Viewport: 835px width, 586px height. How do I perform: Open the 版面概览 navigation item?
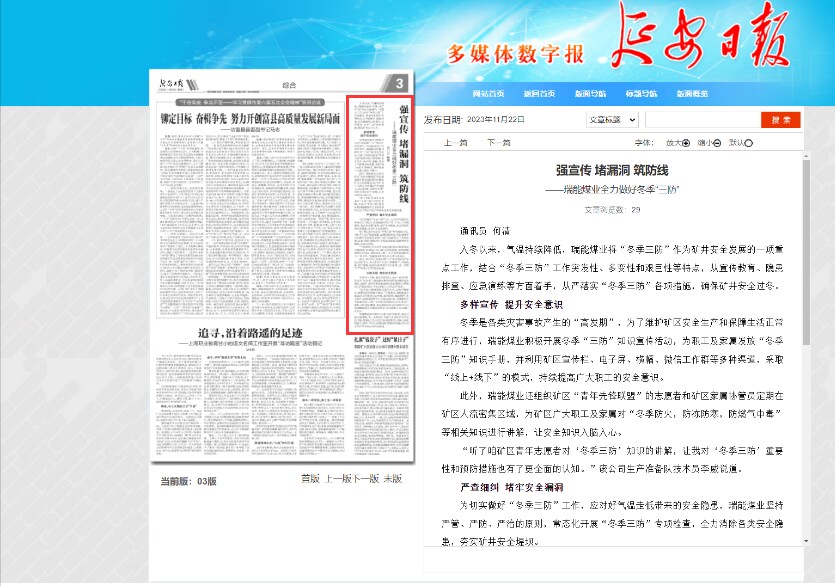click(692, 94)
